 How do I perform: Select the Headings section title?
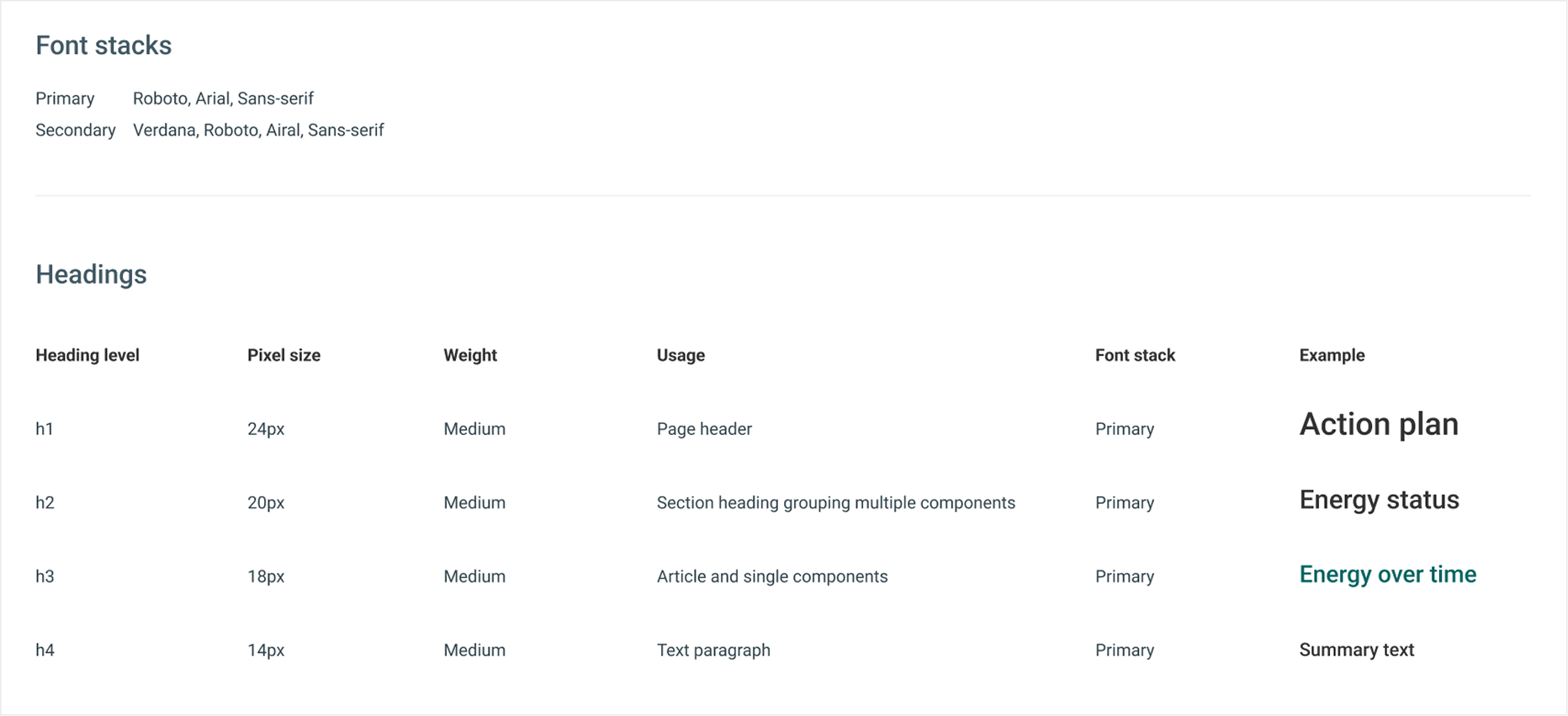91,274
